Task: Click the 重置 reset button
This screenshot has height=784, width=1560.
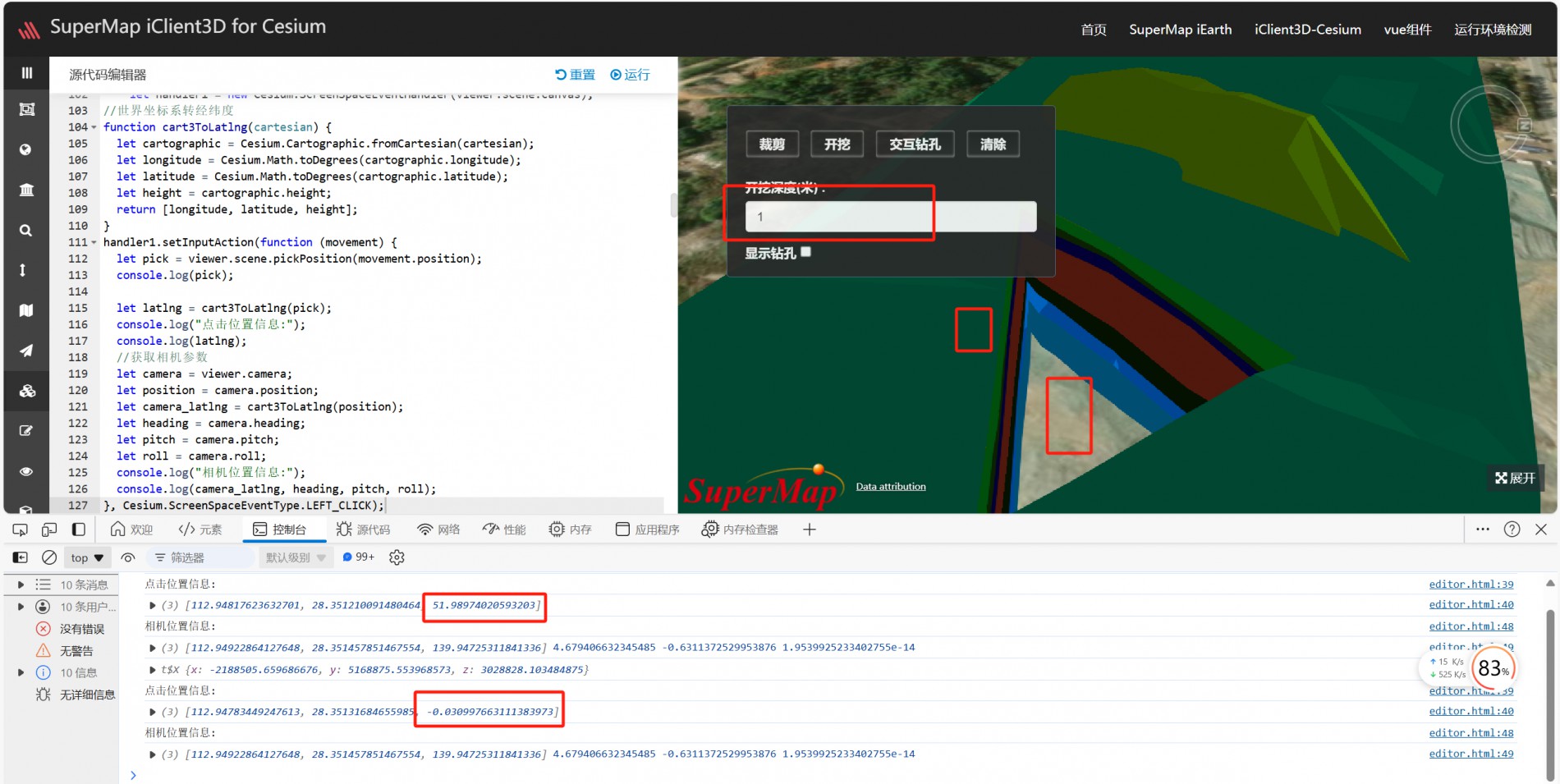Action: coord(575,75)
